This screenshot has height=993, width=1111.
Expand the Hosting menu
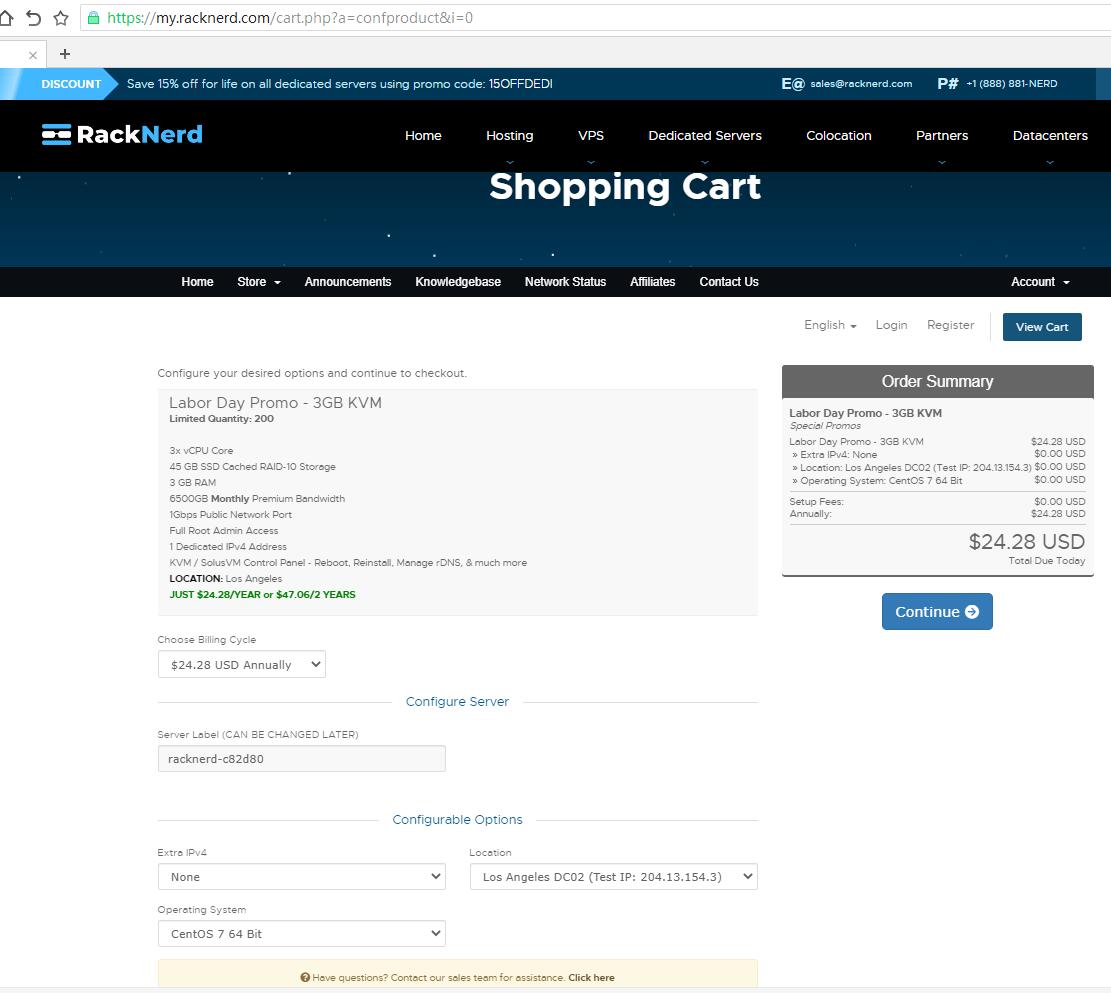click(x=509, y=135)
